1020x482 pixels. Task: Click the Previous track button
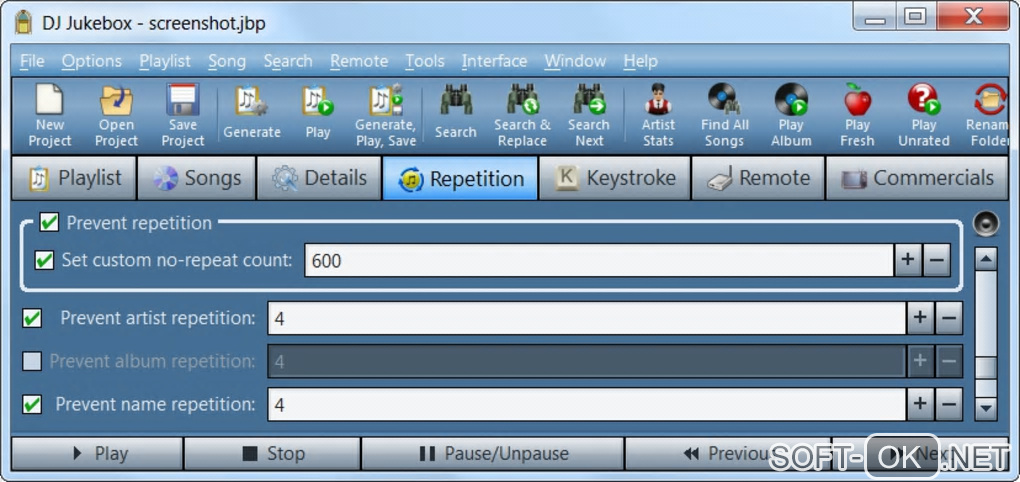727,453
